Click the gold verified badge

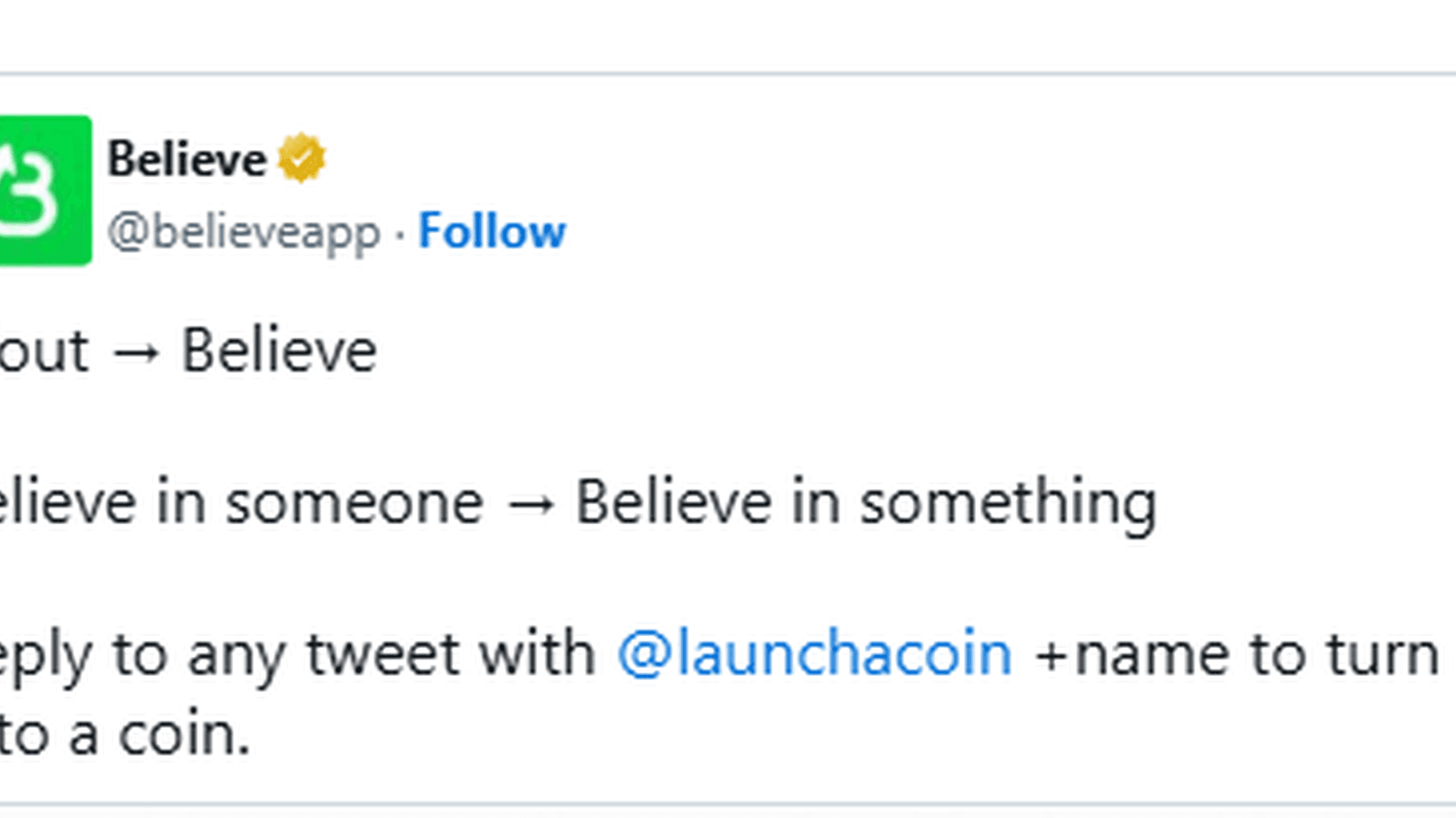(x=301, y=159)
